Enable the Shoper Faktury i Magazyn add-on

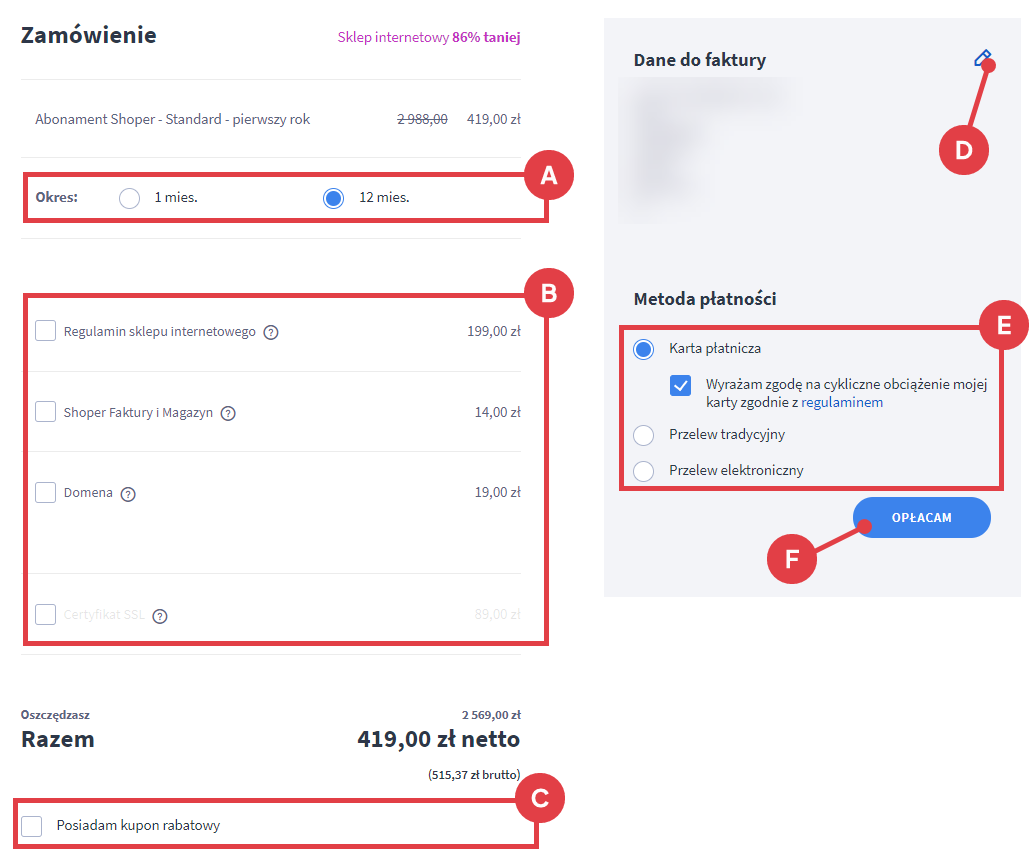tap(45, 411)
